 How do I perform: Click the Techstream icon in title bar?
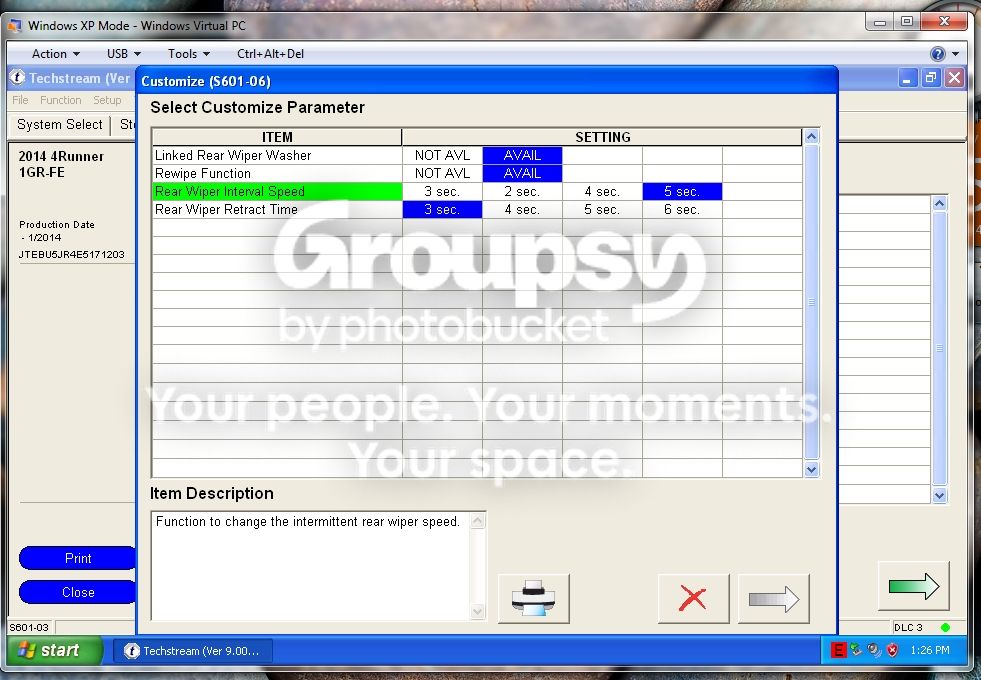point(17,78)
